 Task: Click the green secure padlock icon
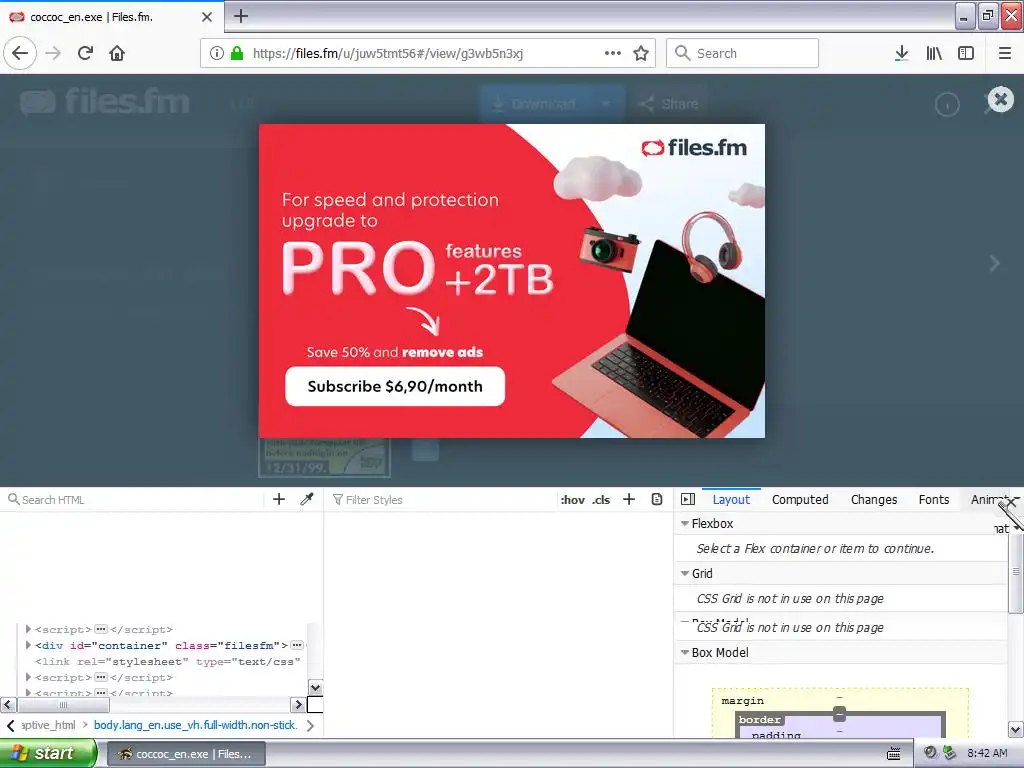tap(237, 53)
